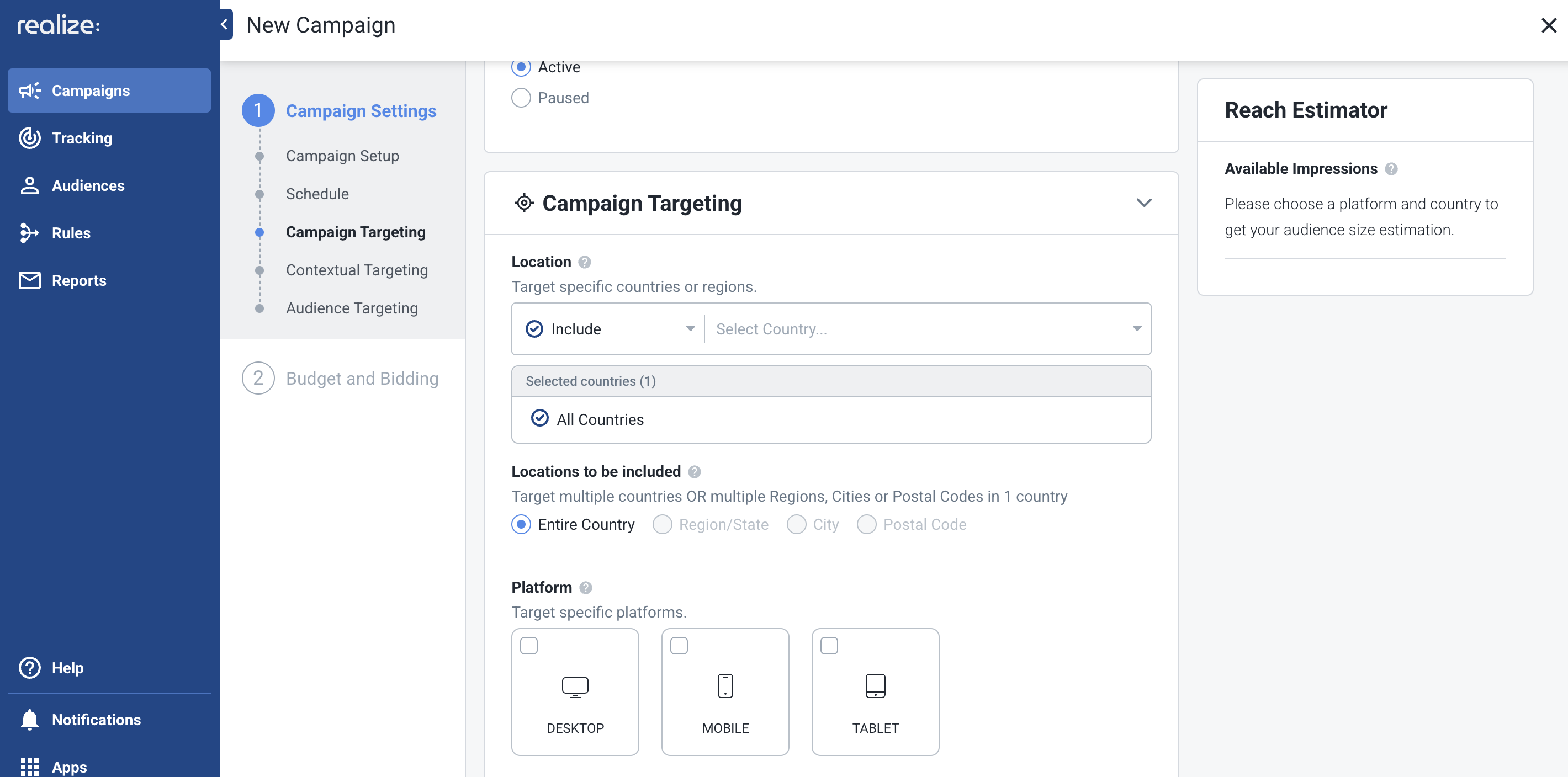Select the Active status radio button

pyautogui.click(x=521, y=67)
